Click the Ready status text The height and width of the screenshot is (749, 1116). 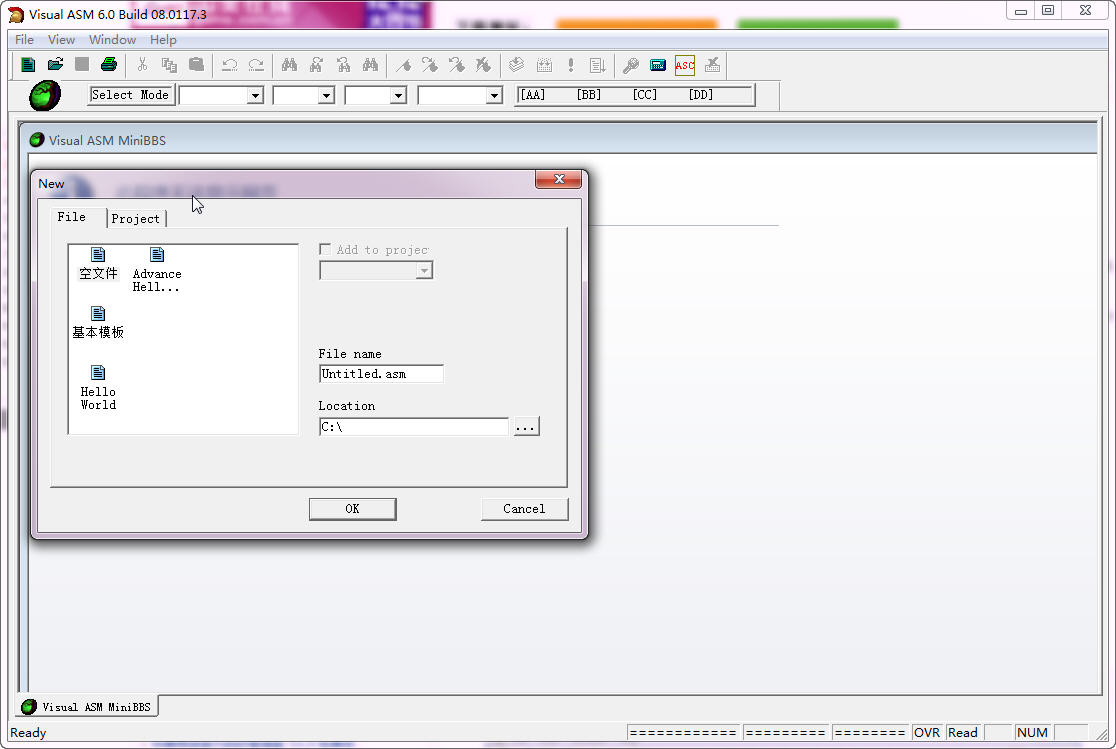pyautogui.click(x=28, y=733)
